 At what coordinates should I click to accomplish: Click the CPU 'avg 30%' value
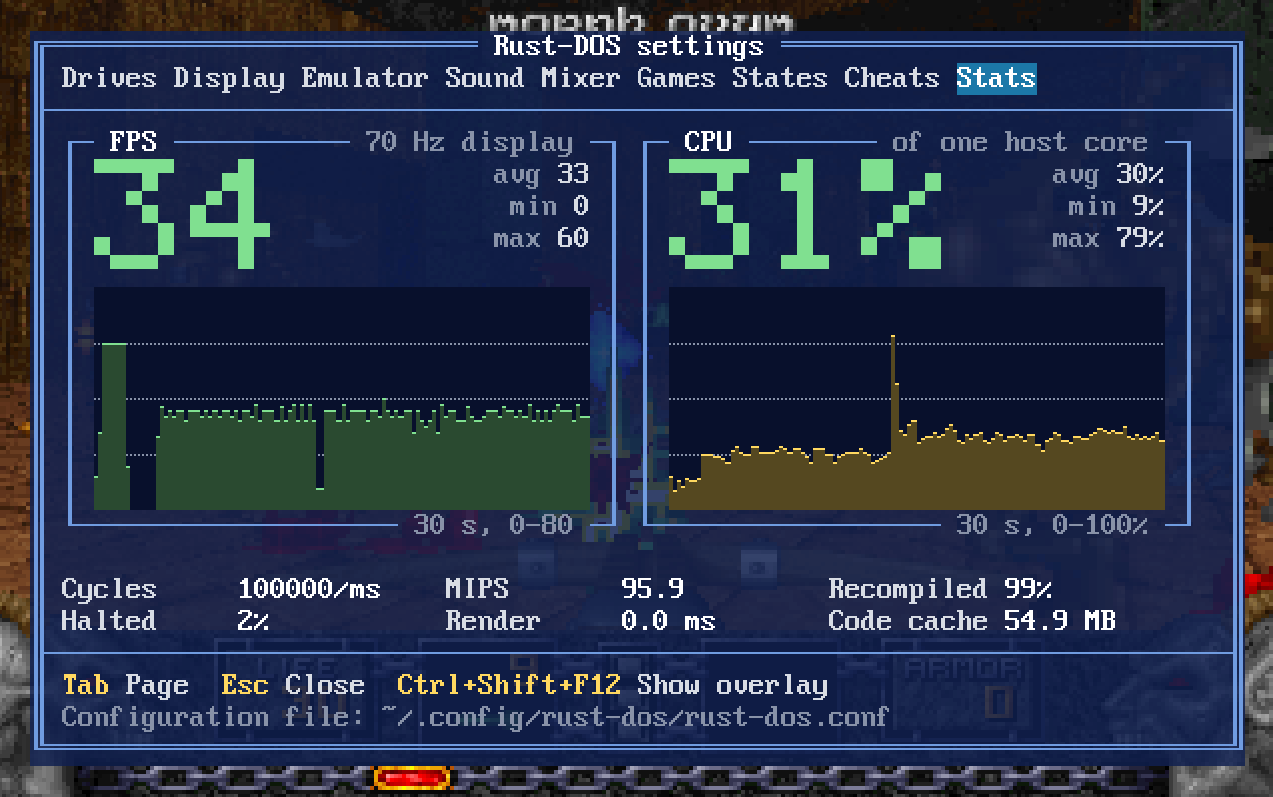tap(1108, 175)
